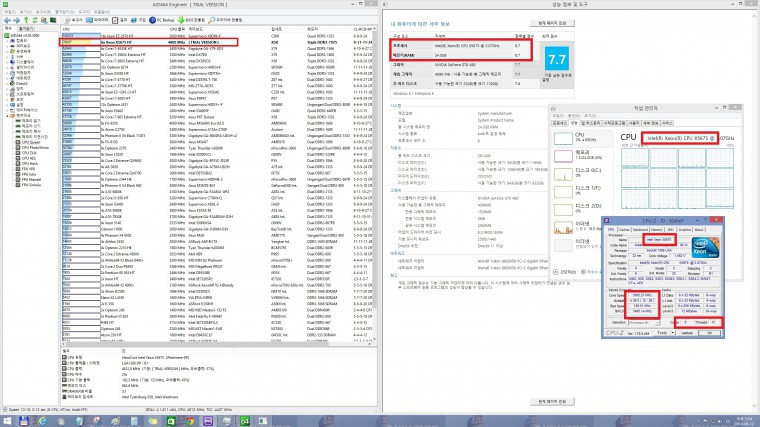Switch to the 즐겨찾기 tab in AIDA64 sidebar
The height and width of the screenshot is (427, 760).
coord(26,29)
